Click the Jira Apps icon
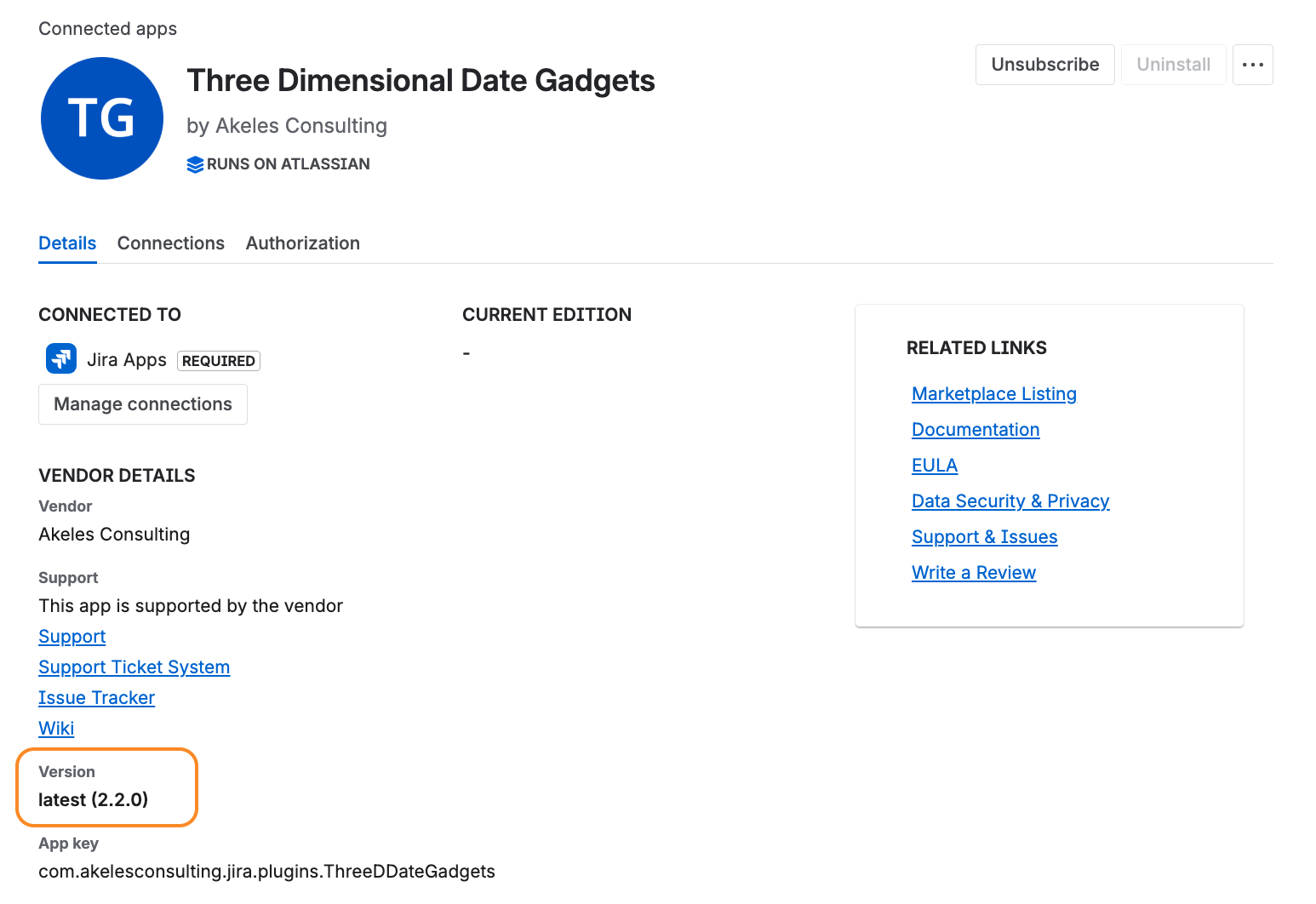The width and height of the screenshot is (1316, 904). coord(61,359)
